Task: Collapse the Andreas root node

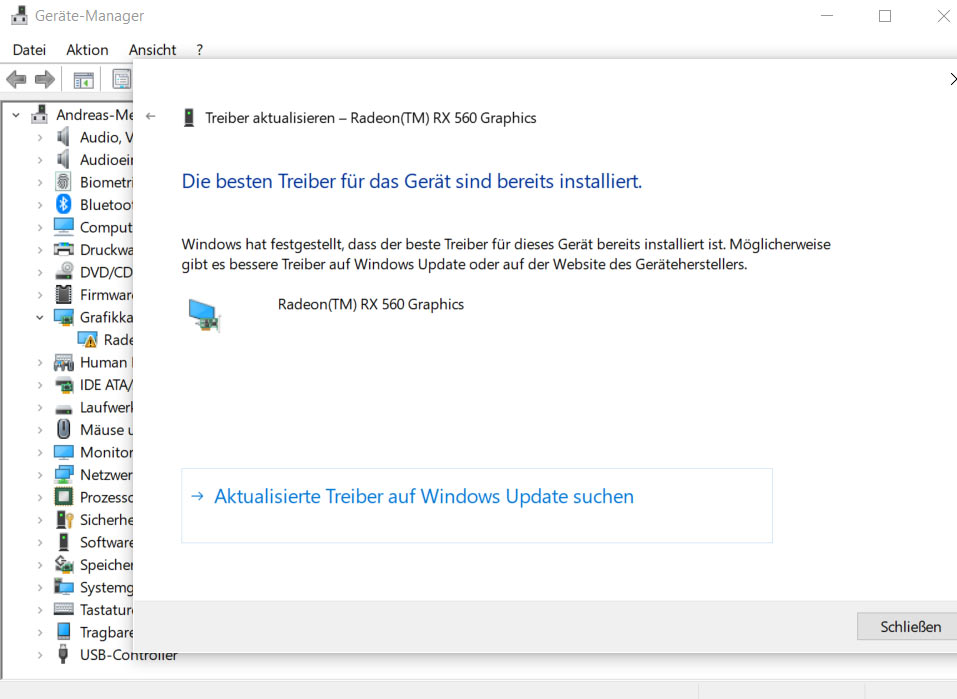Action: point(16,115)
